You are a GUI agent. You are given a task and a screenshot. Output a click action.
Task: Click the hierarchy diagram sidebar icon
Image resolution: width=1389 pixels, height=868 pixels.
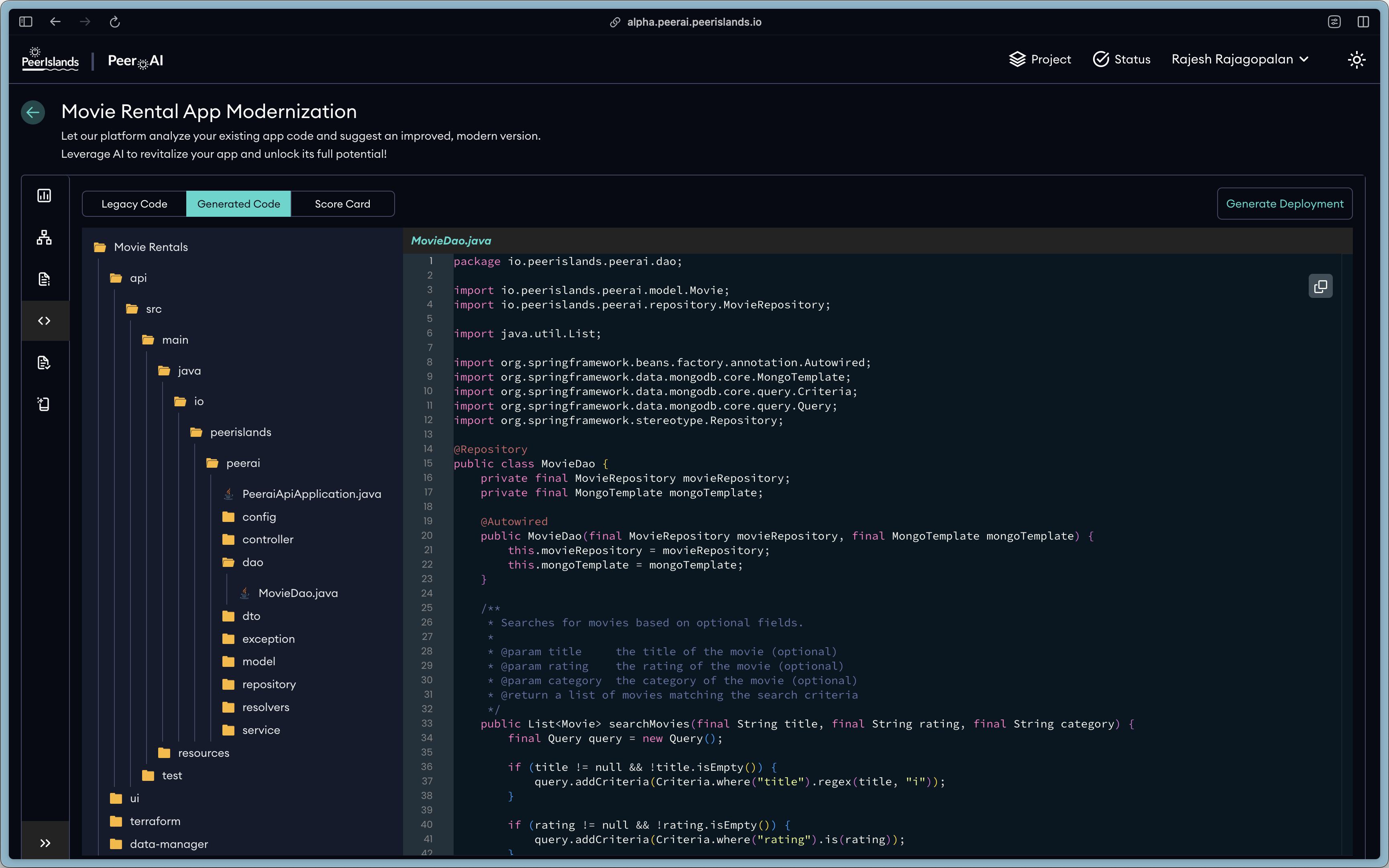point(44,237)
